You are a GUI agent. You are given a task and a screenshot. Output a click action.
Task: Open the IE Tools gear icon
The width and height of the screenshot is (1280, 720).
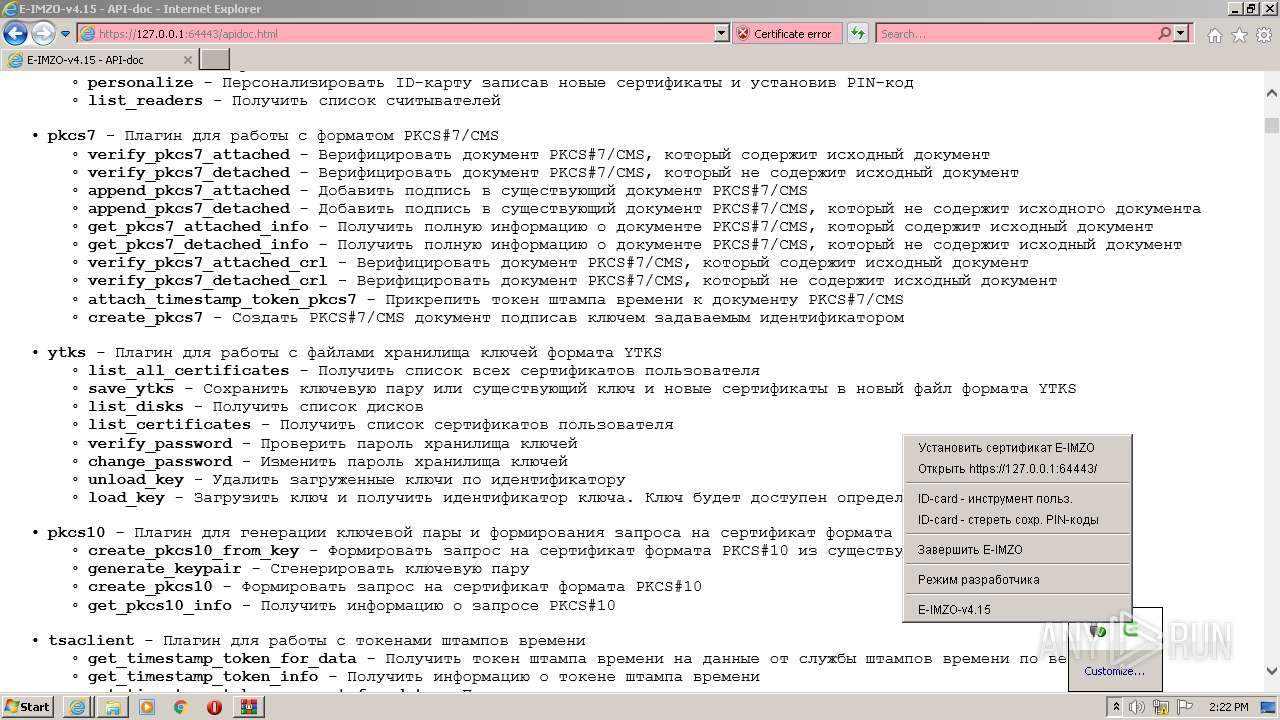1264,35
